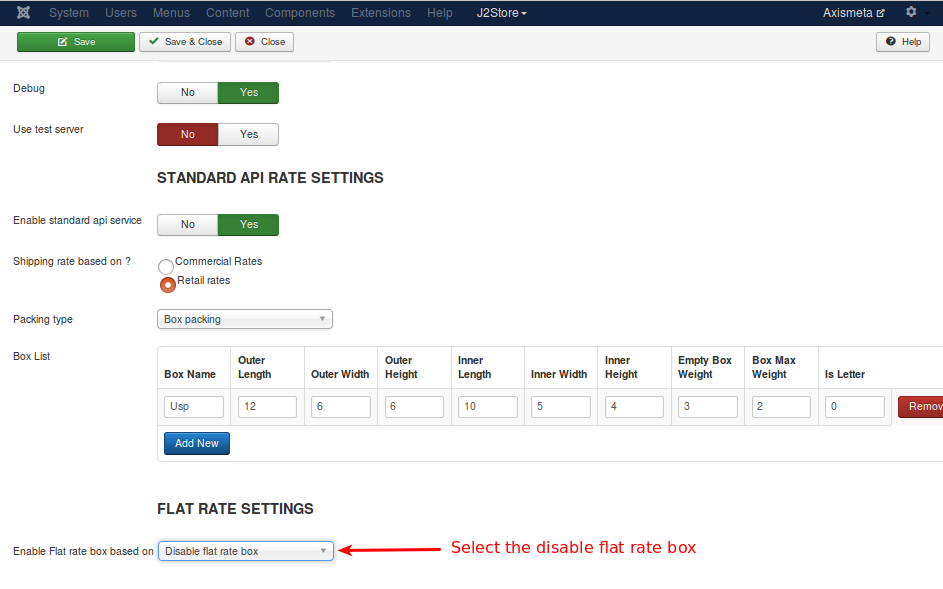This screenshot has width=943, height=589.
Task: Disable standard api service with No
Action: (188, 225)
